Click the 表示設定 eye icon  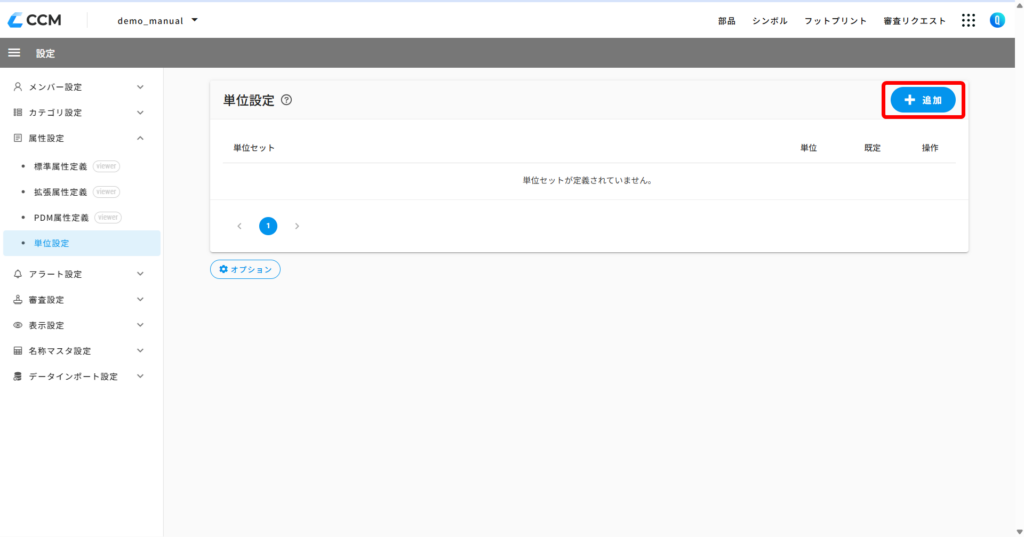pyautogui.click(x=18, y=325)
